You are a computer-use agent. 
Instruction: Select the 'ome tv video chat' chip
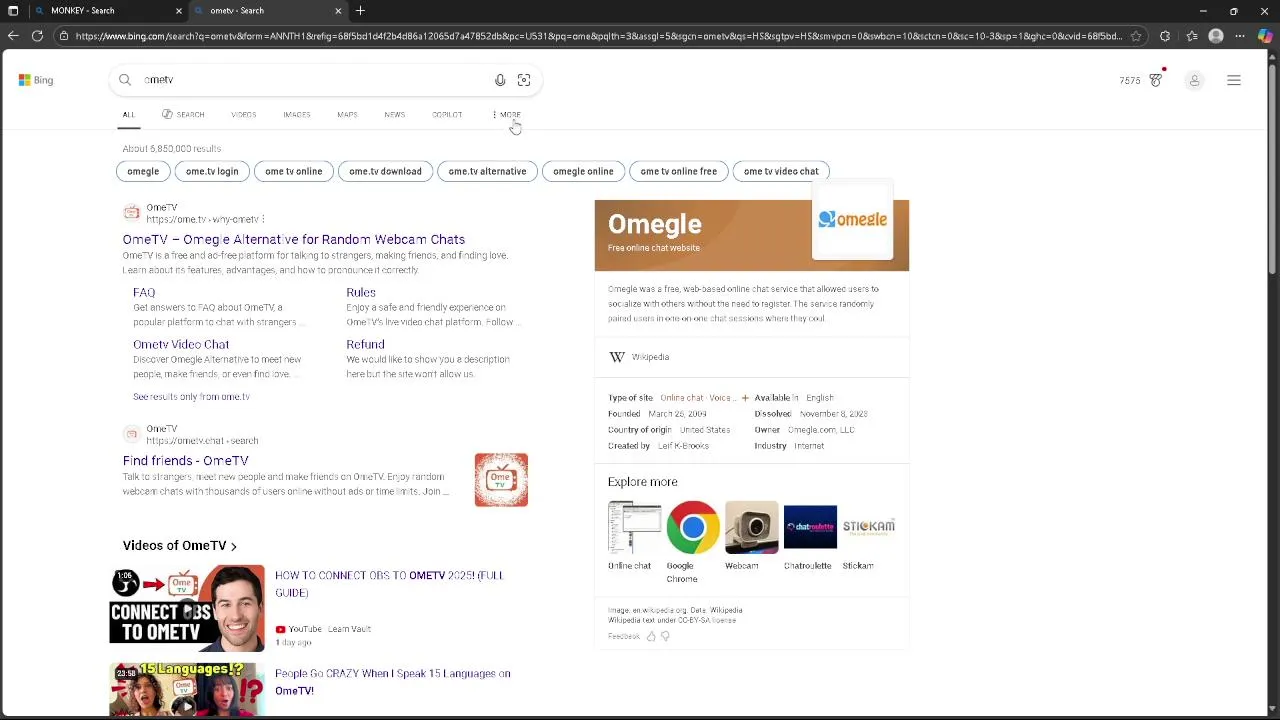point(781,171)
